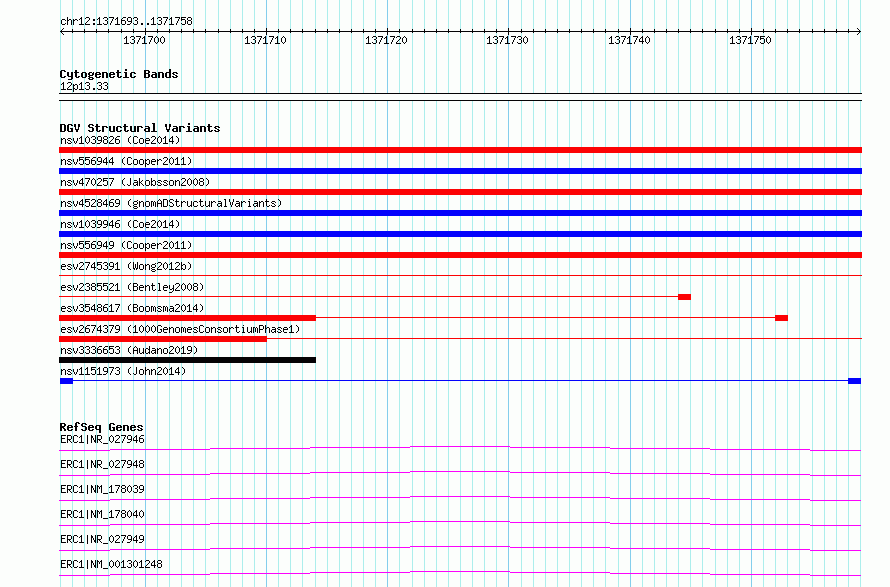890x587 pixels.
Task: Open nsv4528469 (gnomADStructuralVariants) label
Action: coord(171,203)
